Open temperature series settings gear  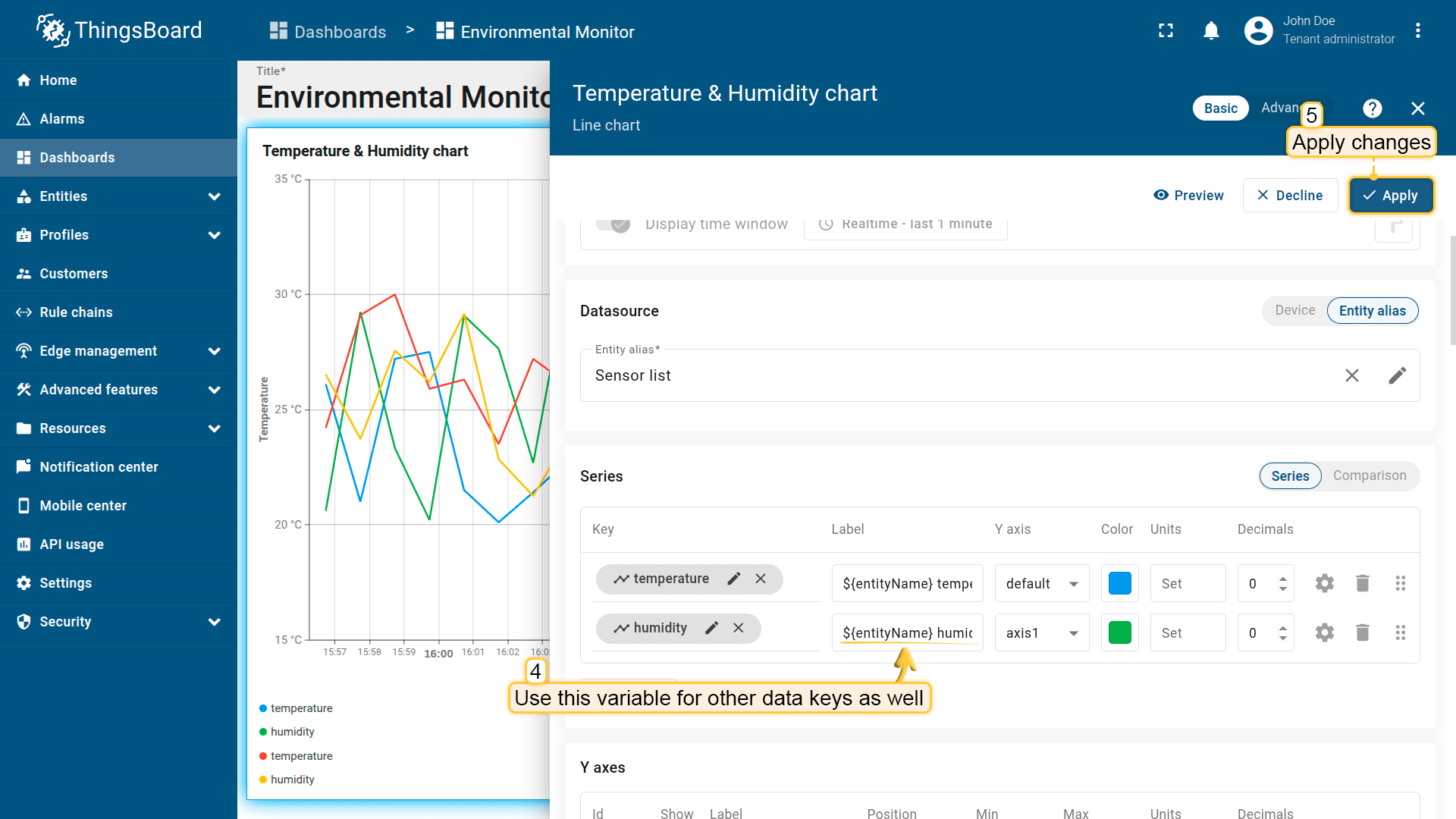pos(1324,583)
